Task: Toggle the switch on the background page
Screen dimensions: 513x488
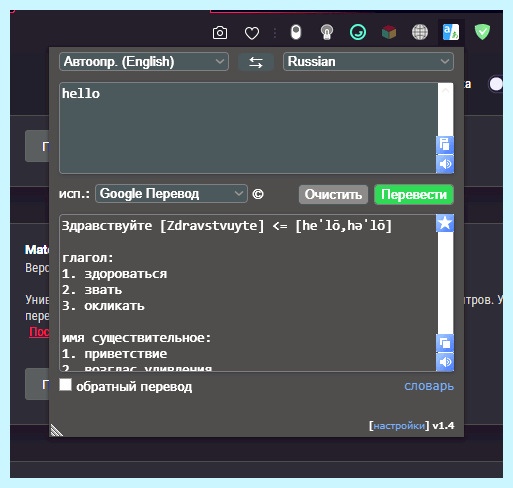Action: click(x=496, y=84)
